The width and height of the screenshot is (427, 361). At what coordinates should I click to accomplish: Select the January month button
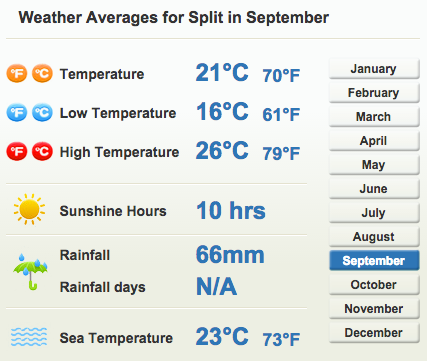pos(374,69)
